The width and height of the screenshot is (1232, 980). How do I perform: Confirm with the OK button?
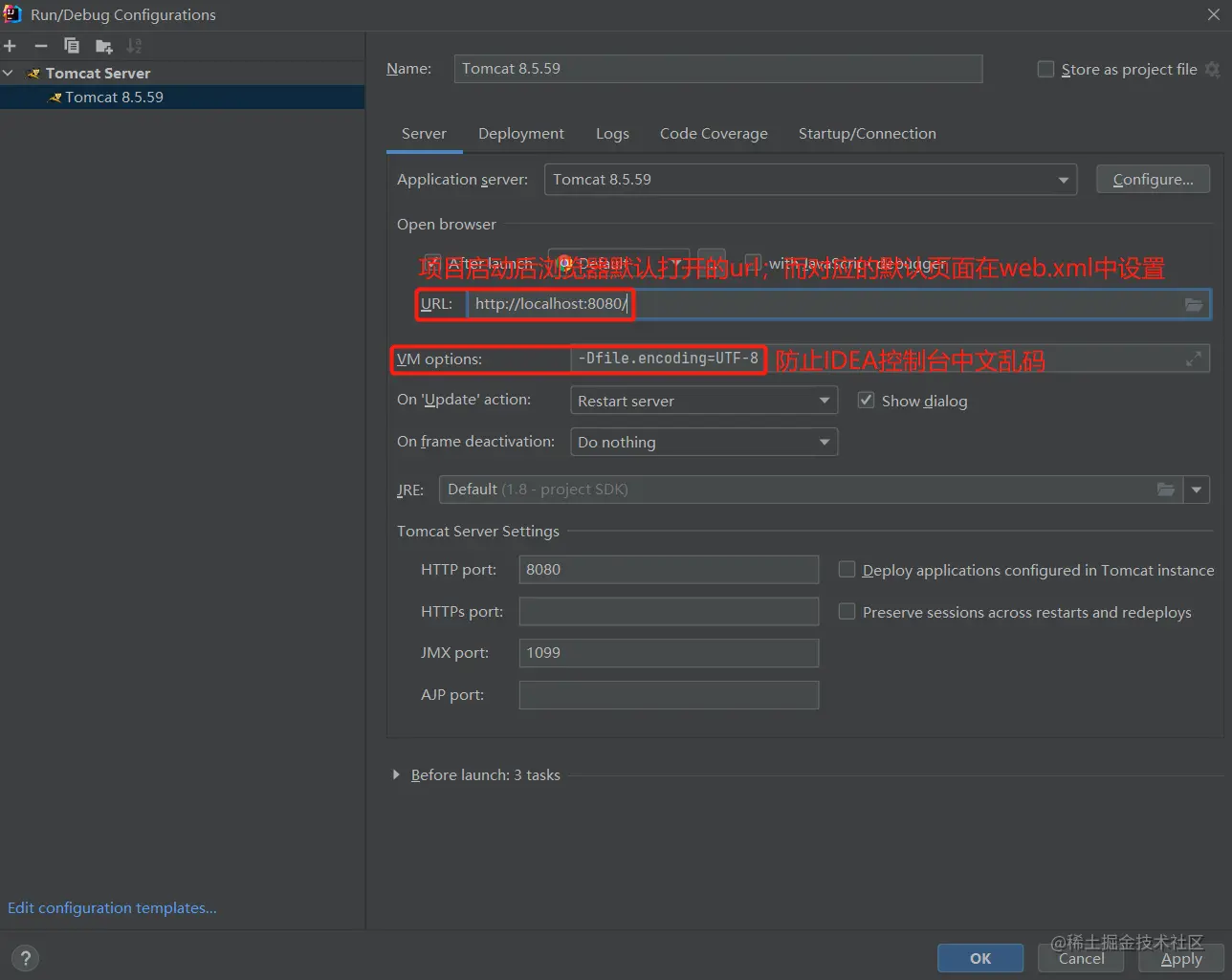(x=980, y=958)
